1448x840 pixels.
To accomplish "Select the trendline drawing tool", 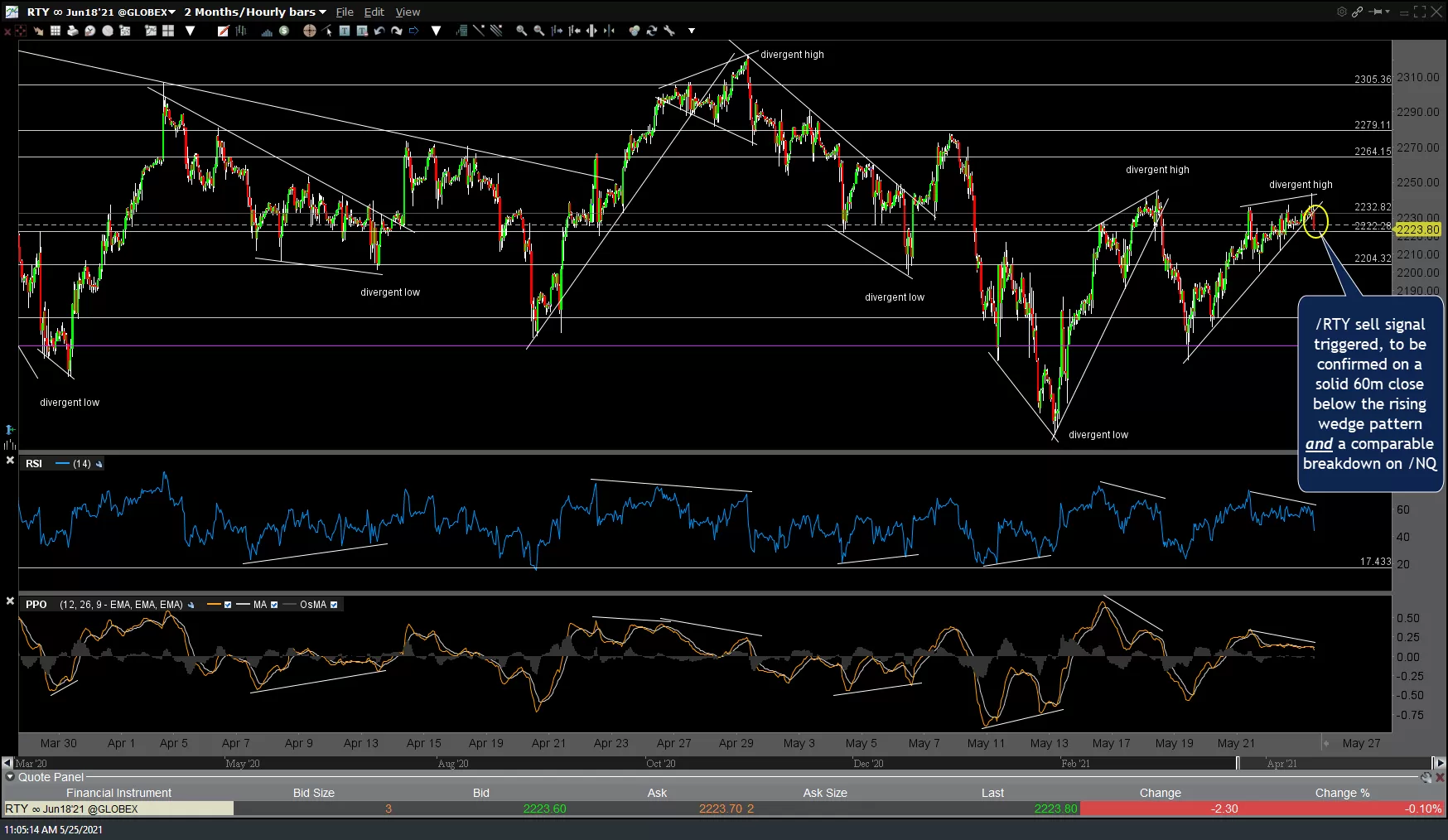I will pos(479,31).
